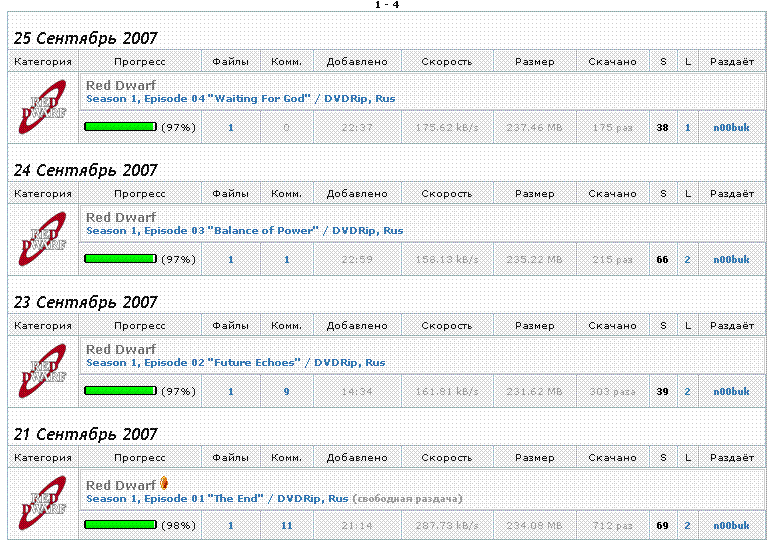
Task: Open uploader n00buk on Episode 01 row
Action: tap(731, 525)
